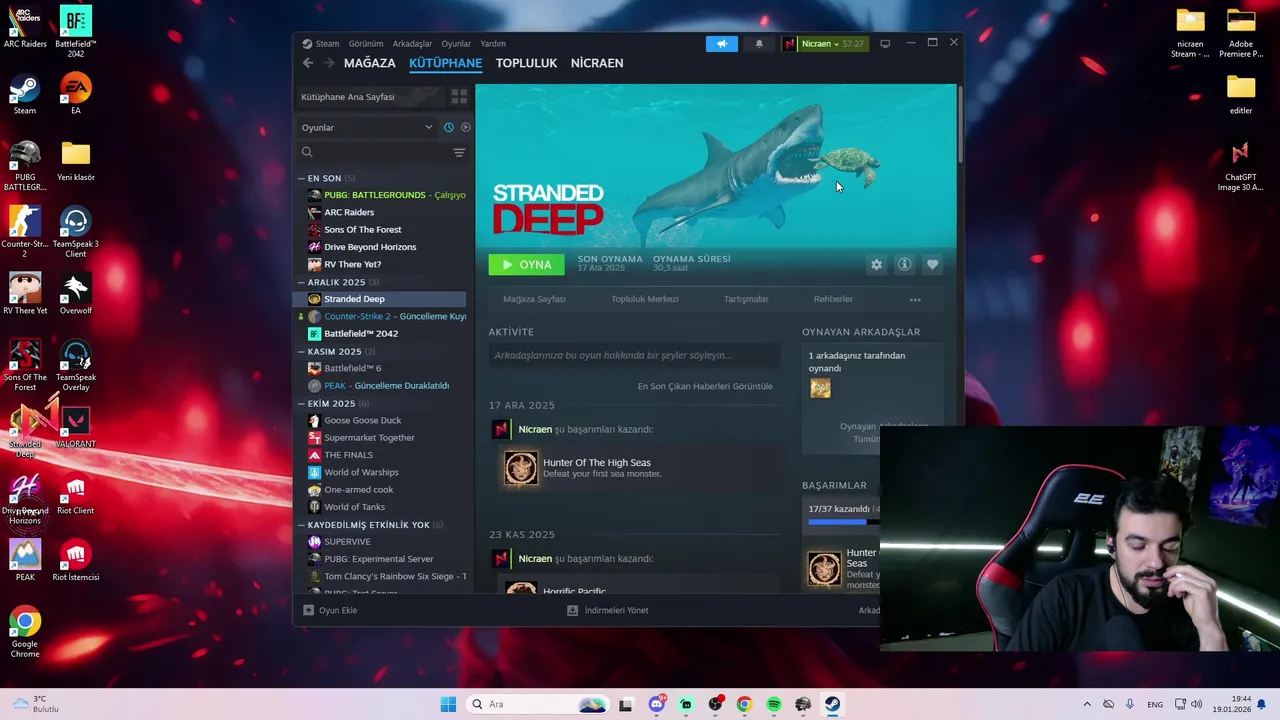Click Kütüphane Ana Sayfası button
Screen dimensions: 1280x720
pos(370,97)
